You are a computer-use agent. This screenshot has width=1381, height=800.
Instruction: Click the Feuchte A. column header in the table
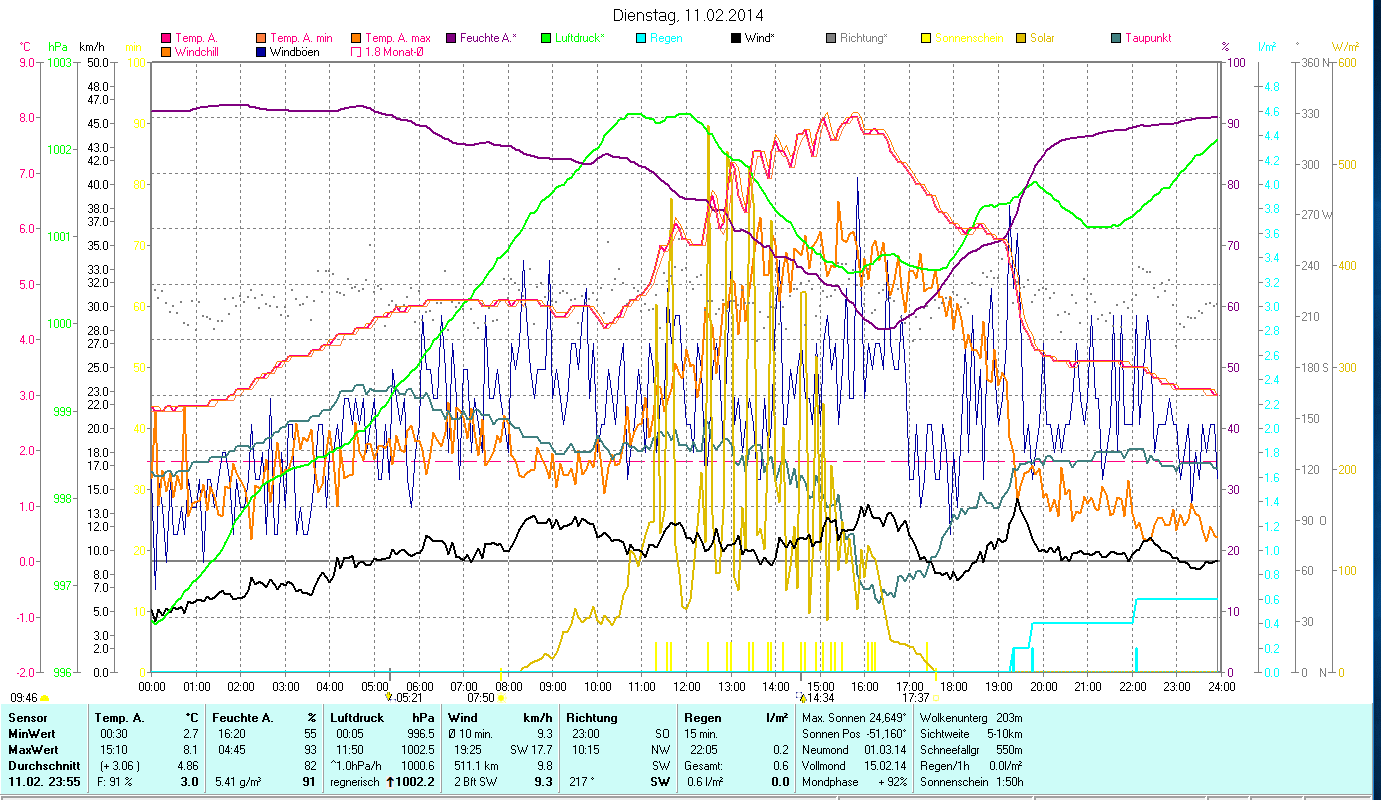click(243, 718)
